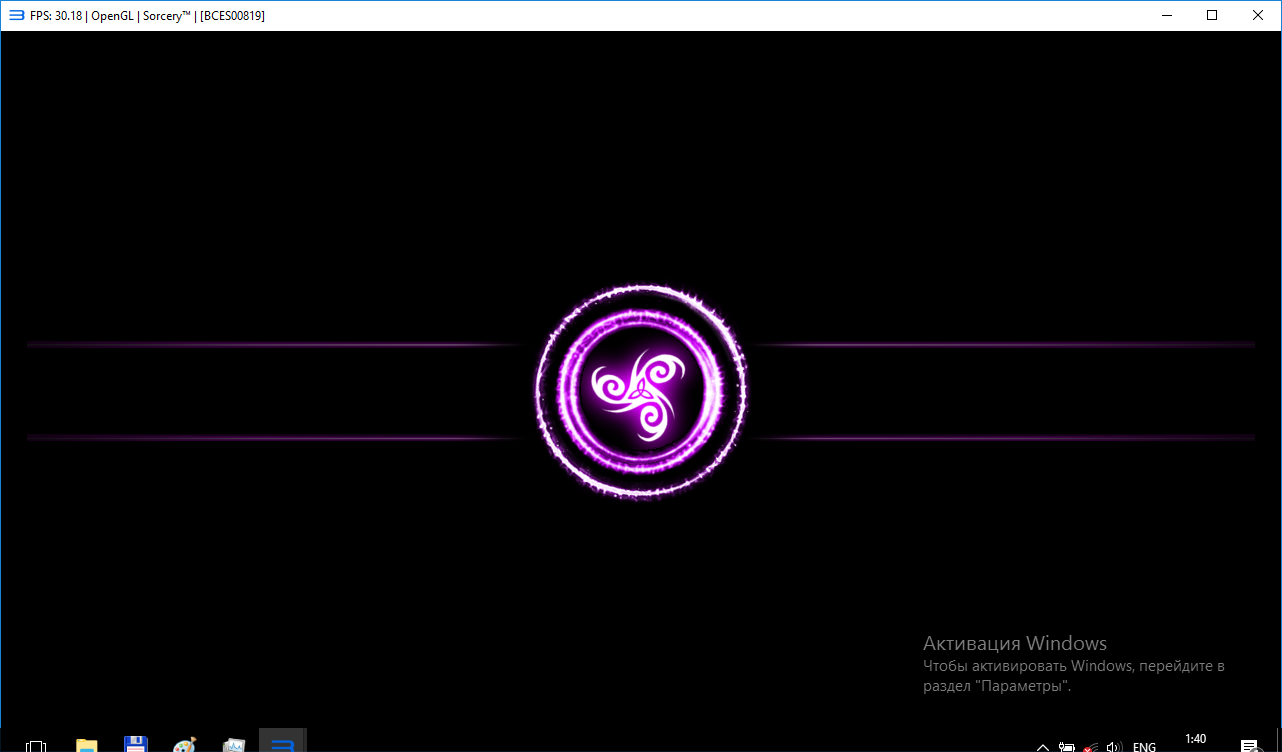This screenshot has width=1282, height=752.
Task: Open the Action Center notifications
Action: [1249, 745]
